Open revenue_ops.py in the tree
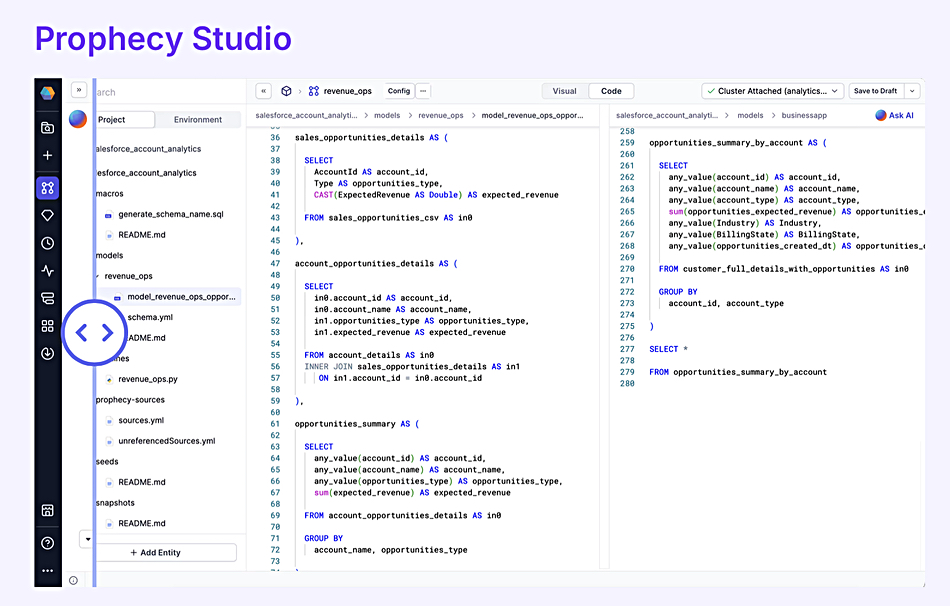Image resolution: width=950 pixels, height=606 pixels. pyautogui.click(x=148, y=379)
